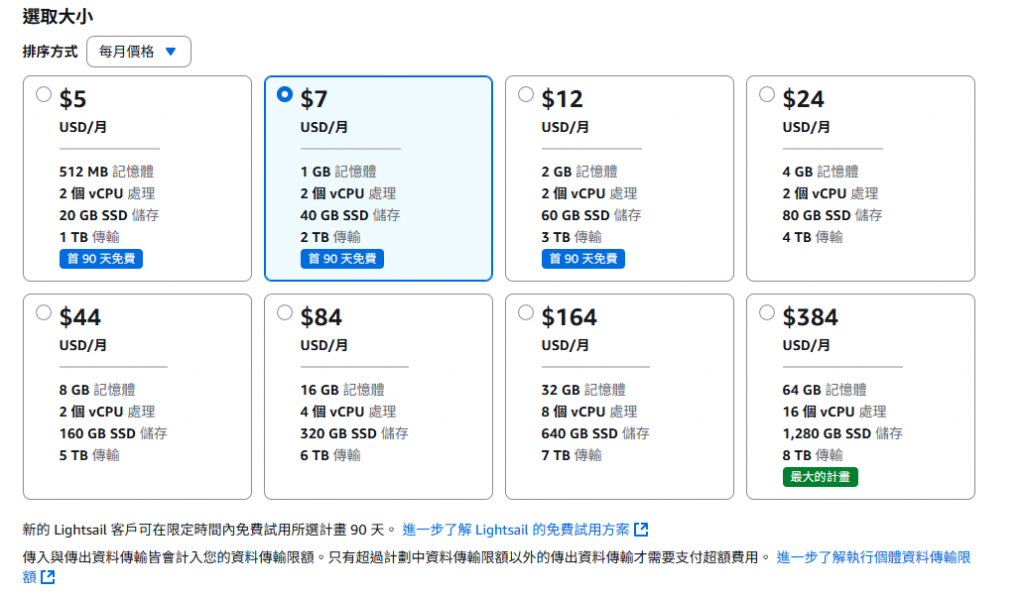1024x598 pixels.
Task: Select the $24 USD/month plan radio button
Action: [767, 95]
